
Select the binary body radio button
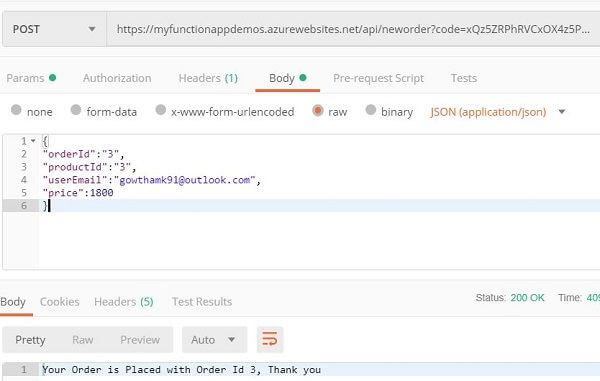(x=370, y=110)
